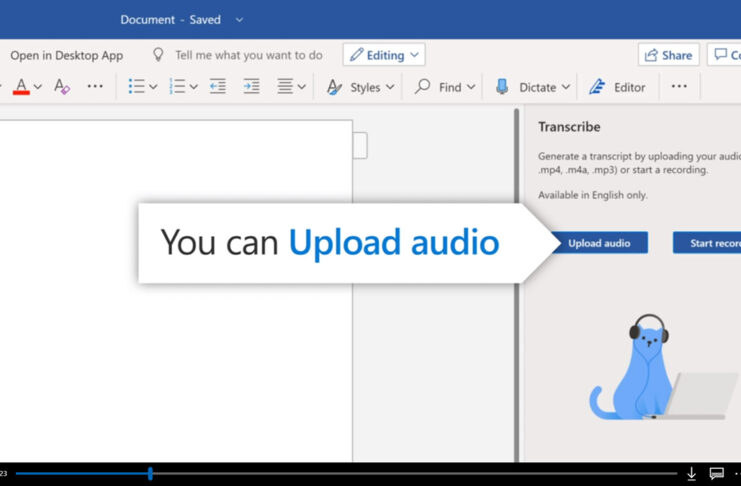Open the Editor pane
This screenshot has height=486, width=741.
coord(617,87)
